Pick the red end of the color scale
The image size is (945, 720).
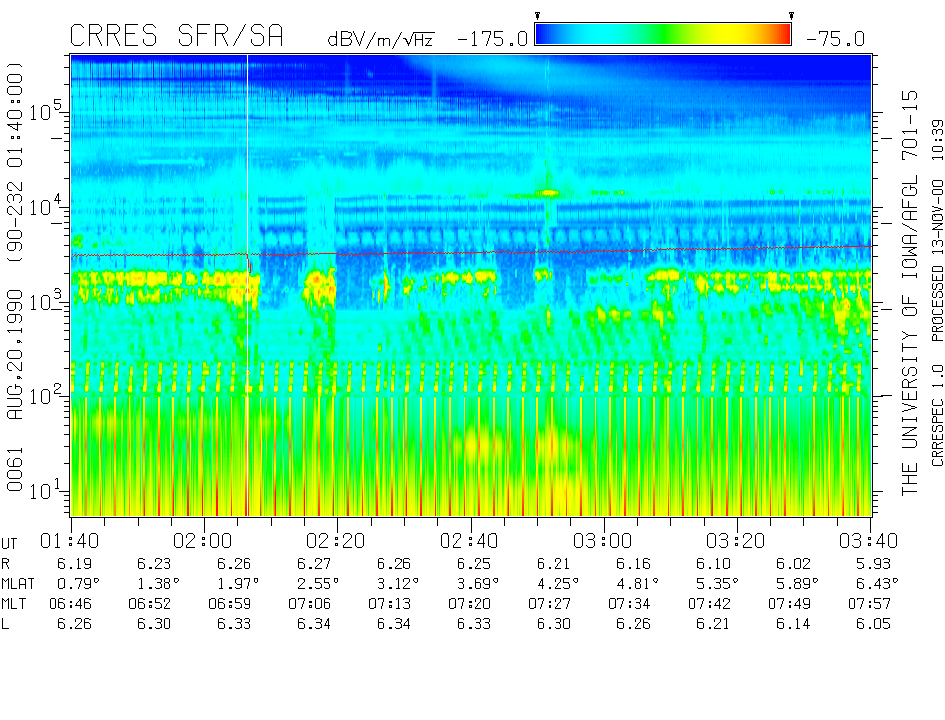(783, 35)
